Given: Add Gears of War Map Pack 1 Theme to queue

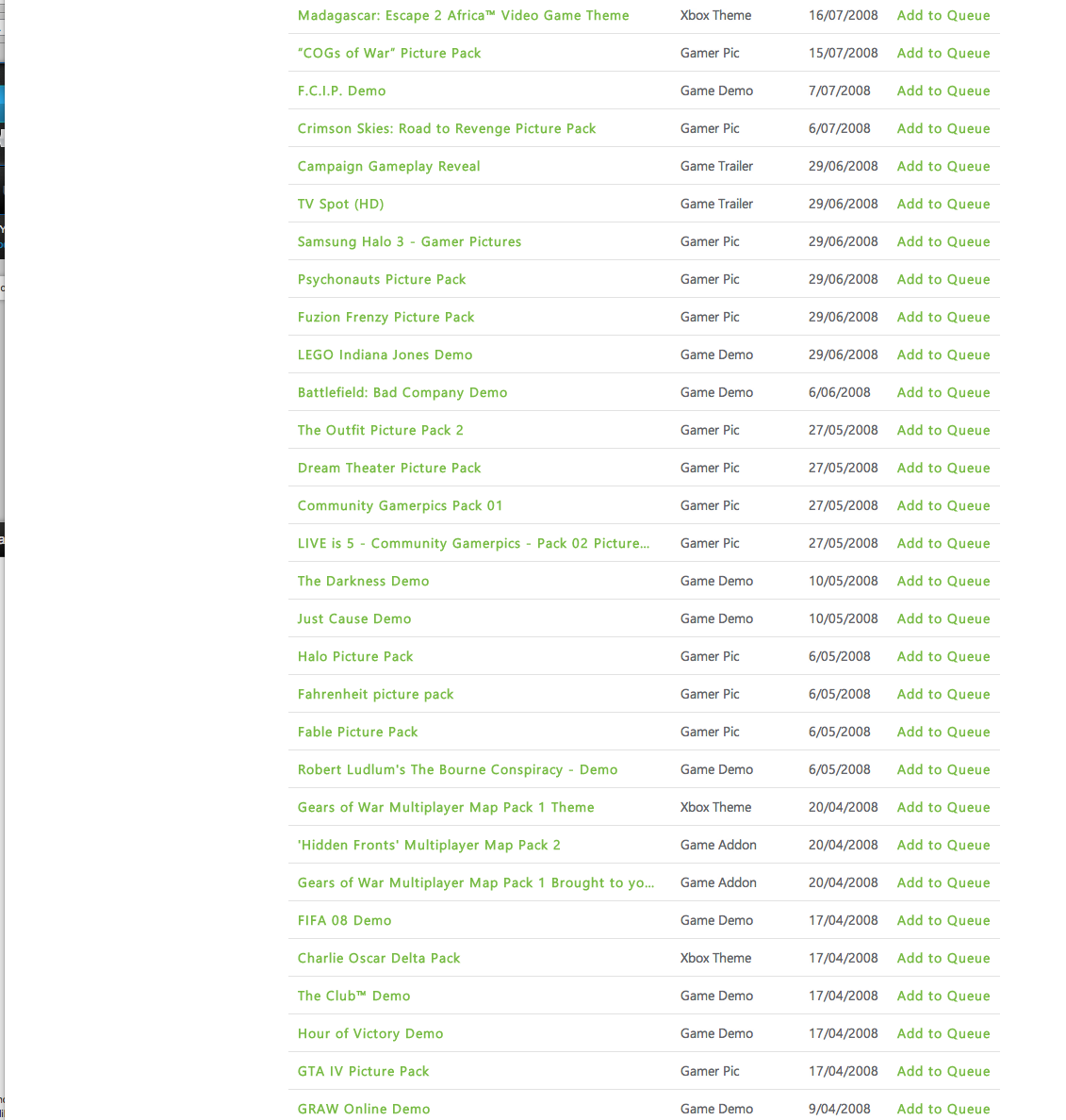Looking at the screenshot, I should click(943, 807).
